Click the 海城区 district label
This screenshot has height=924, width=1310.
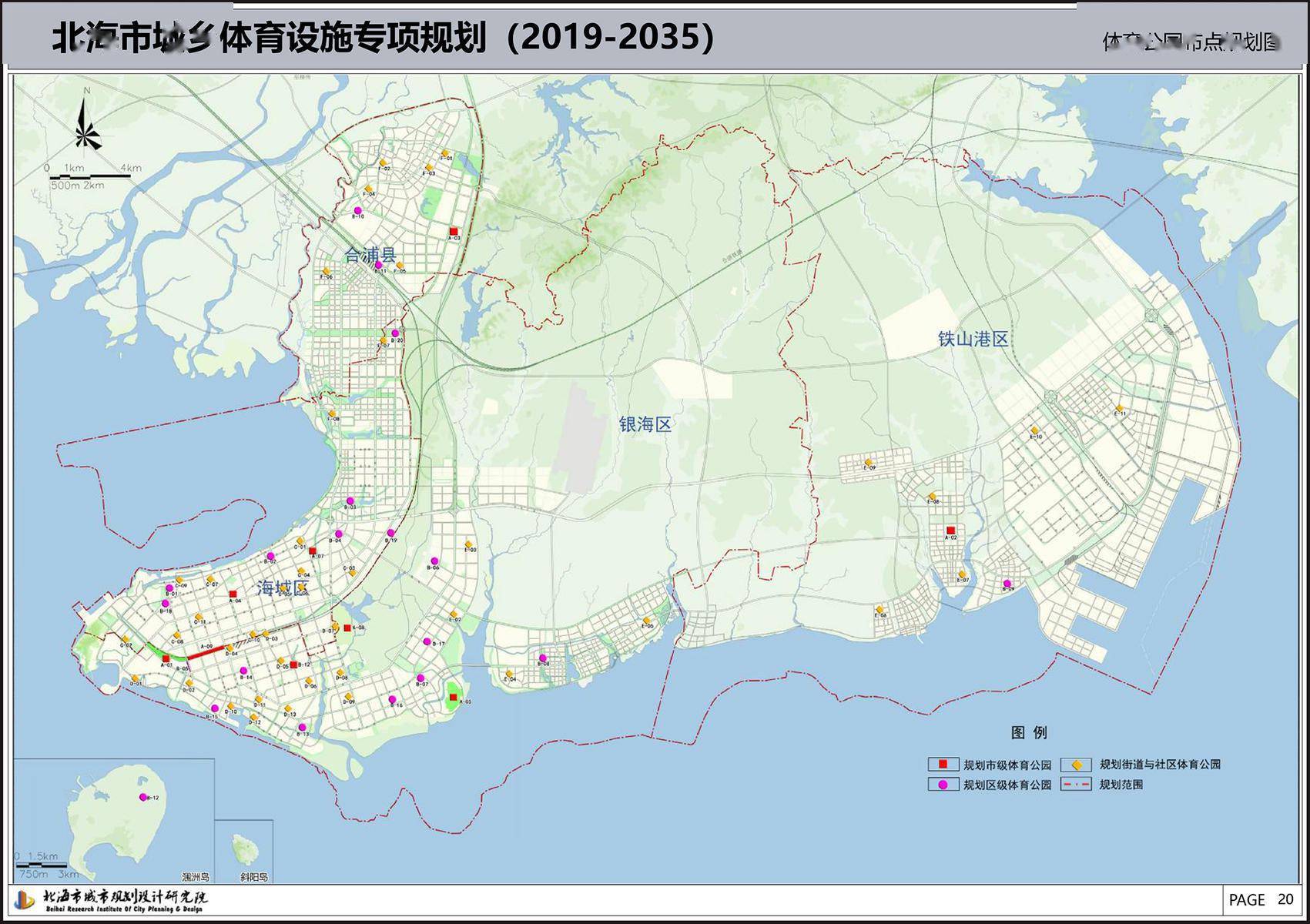point(281,589)
